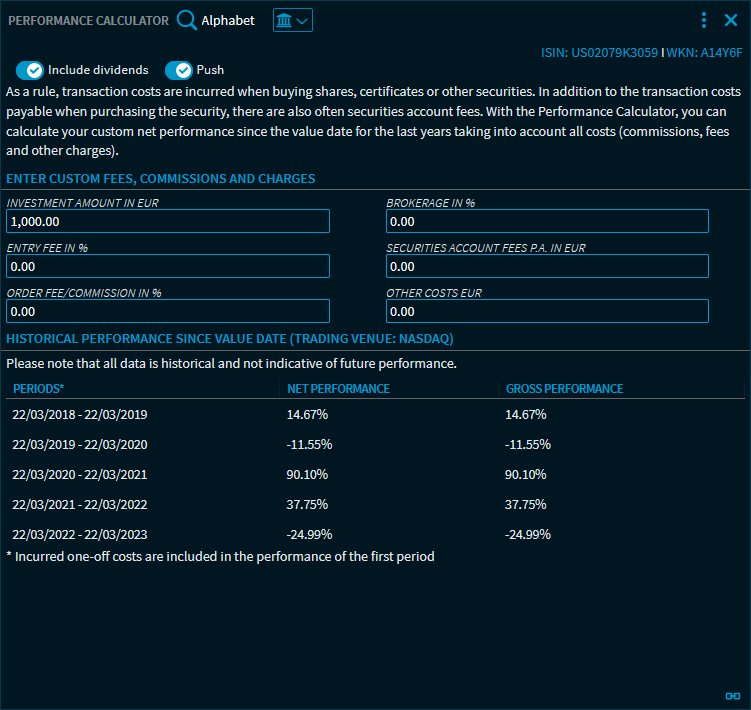Select the Entry Fee in % input

click(168, 266)
